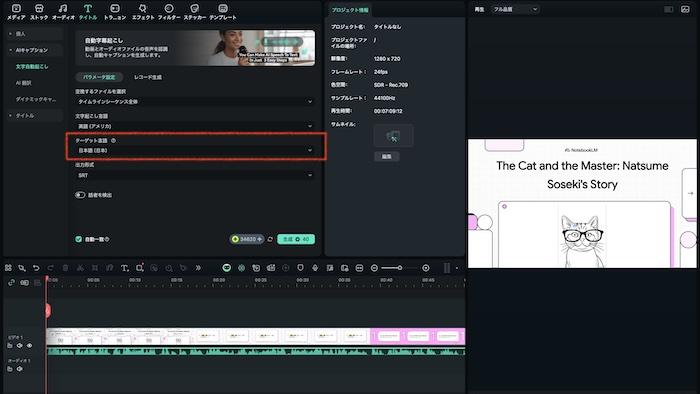Uncheck the auto-match checkbox at panel bottom
Viewport: 700px width, 394px height.
(79, 239)
